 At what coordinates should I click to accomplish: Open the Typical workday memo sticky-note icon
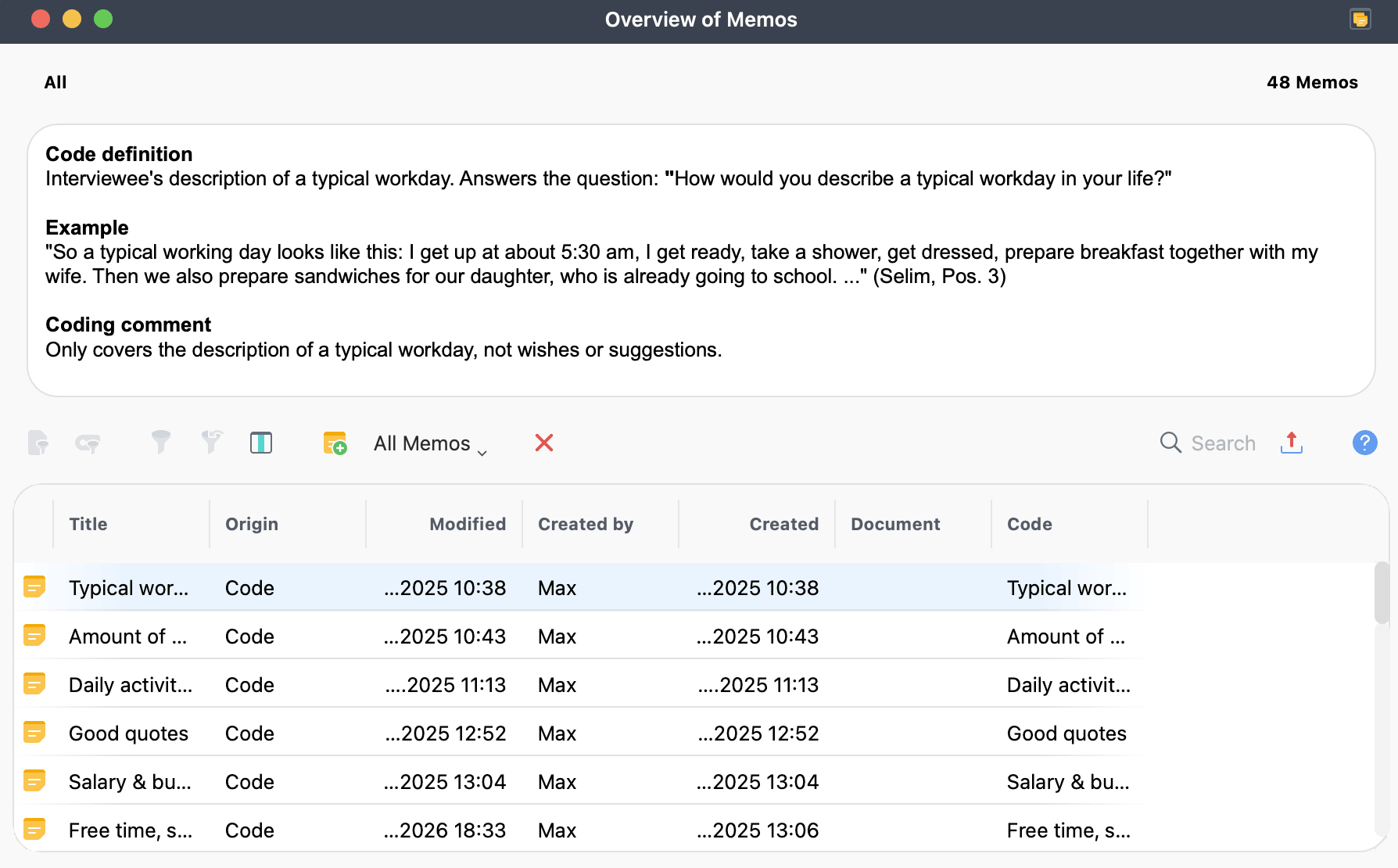coord(34,586)
